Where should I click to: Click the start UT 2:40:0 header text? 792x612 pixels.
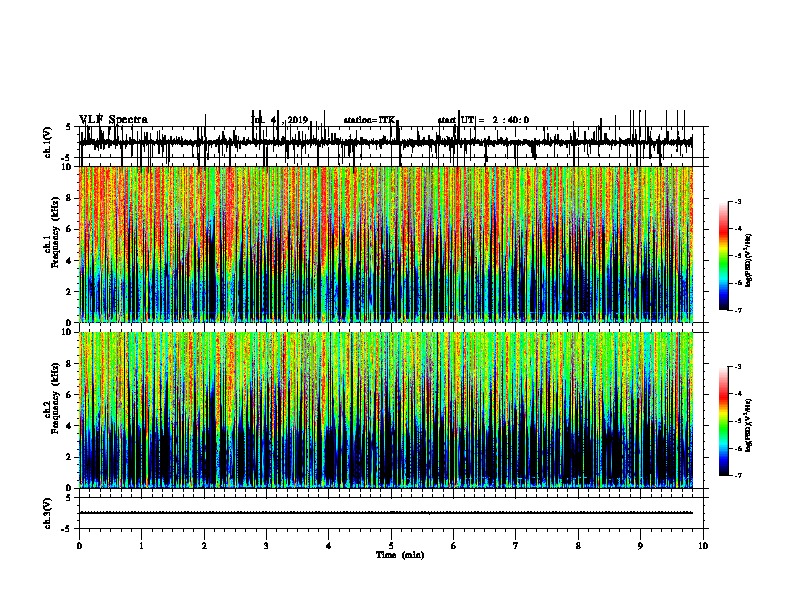click(483, 120)
